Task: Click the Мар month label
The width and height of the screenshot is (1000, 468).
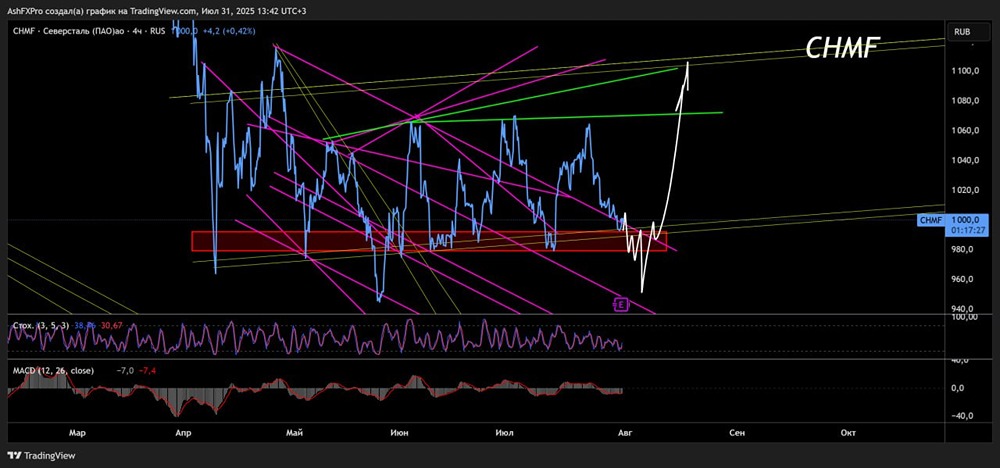Action: (77, 433)
